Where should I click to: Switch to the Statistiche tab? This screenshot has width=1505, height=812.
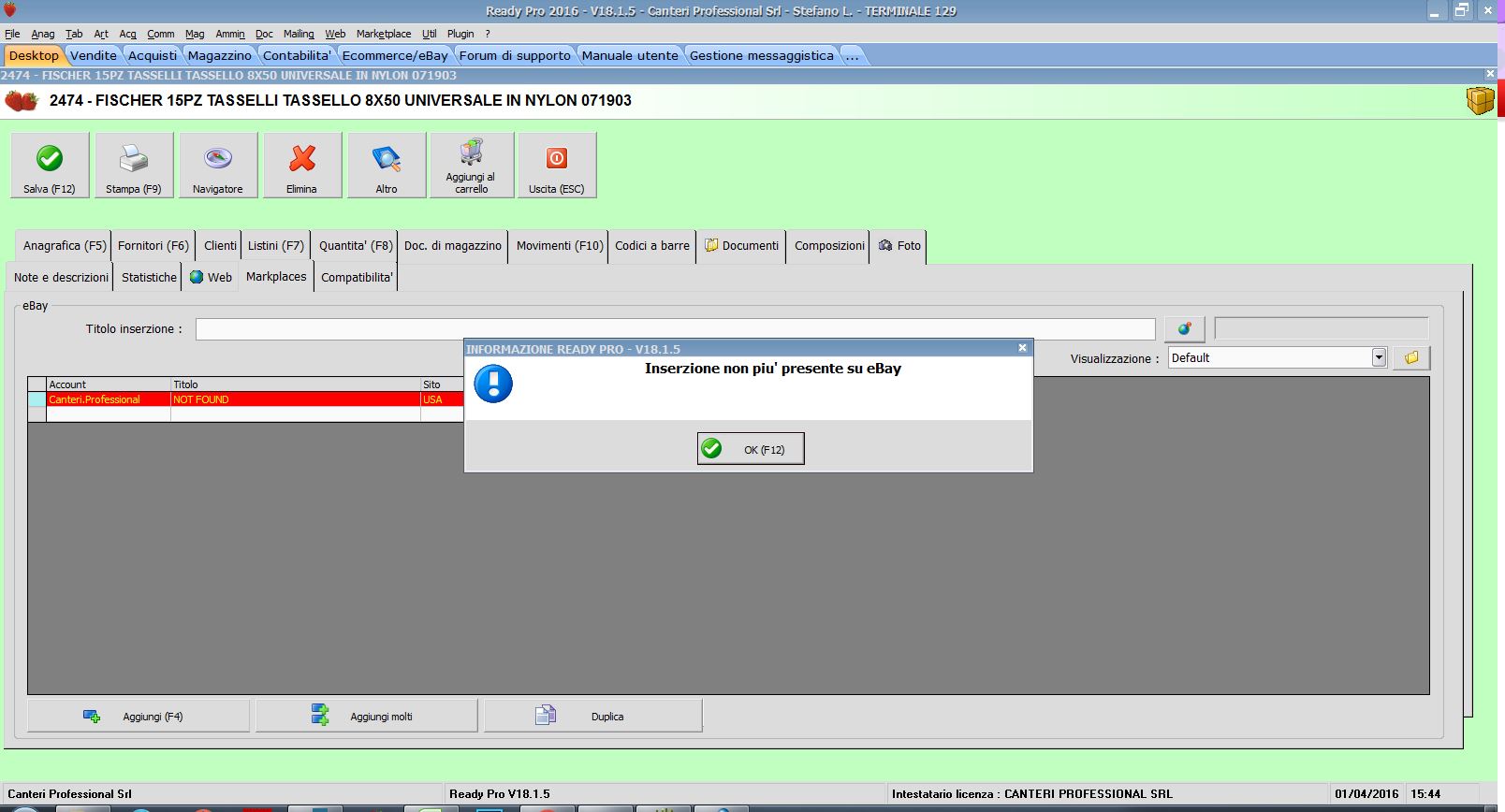(x=149, y=278)
